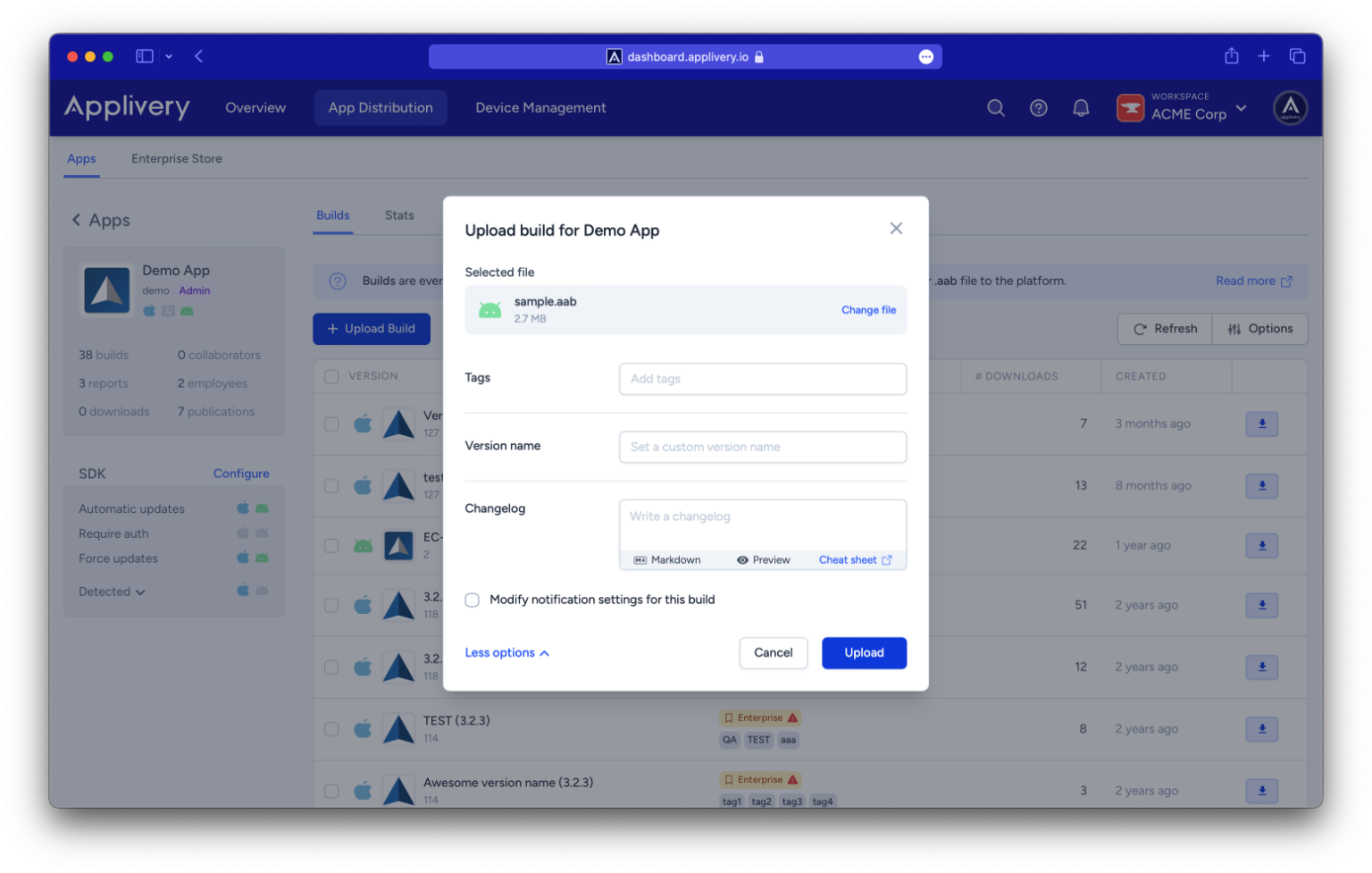Expand the Detected section in SDK panel
Image resolution: width=1372 pixels, height=873 pixels.
tap(112, 592)
